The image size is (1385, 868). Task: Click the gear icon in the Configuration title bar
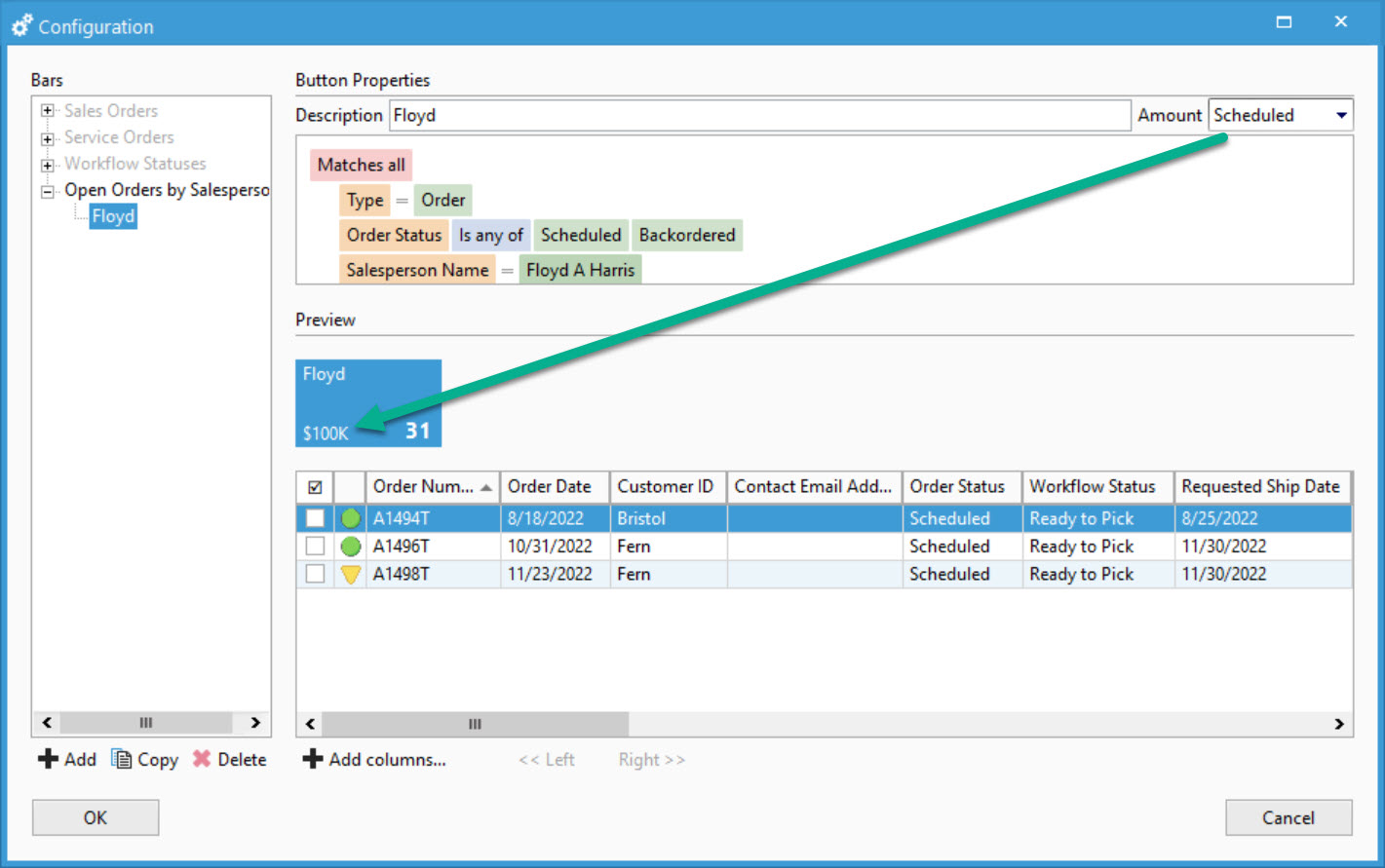pos(20,25)
